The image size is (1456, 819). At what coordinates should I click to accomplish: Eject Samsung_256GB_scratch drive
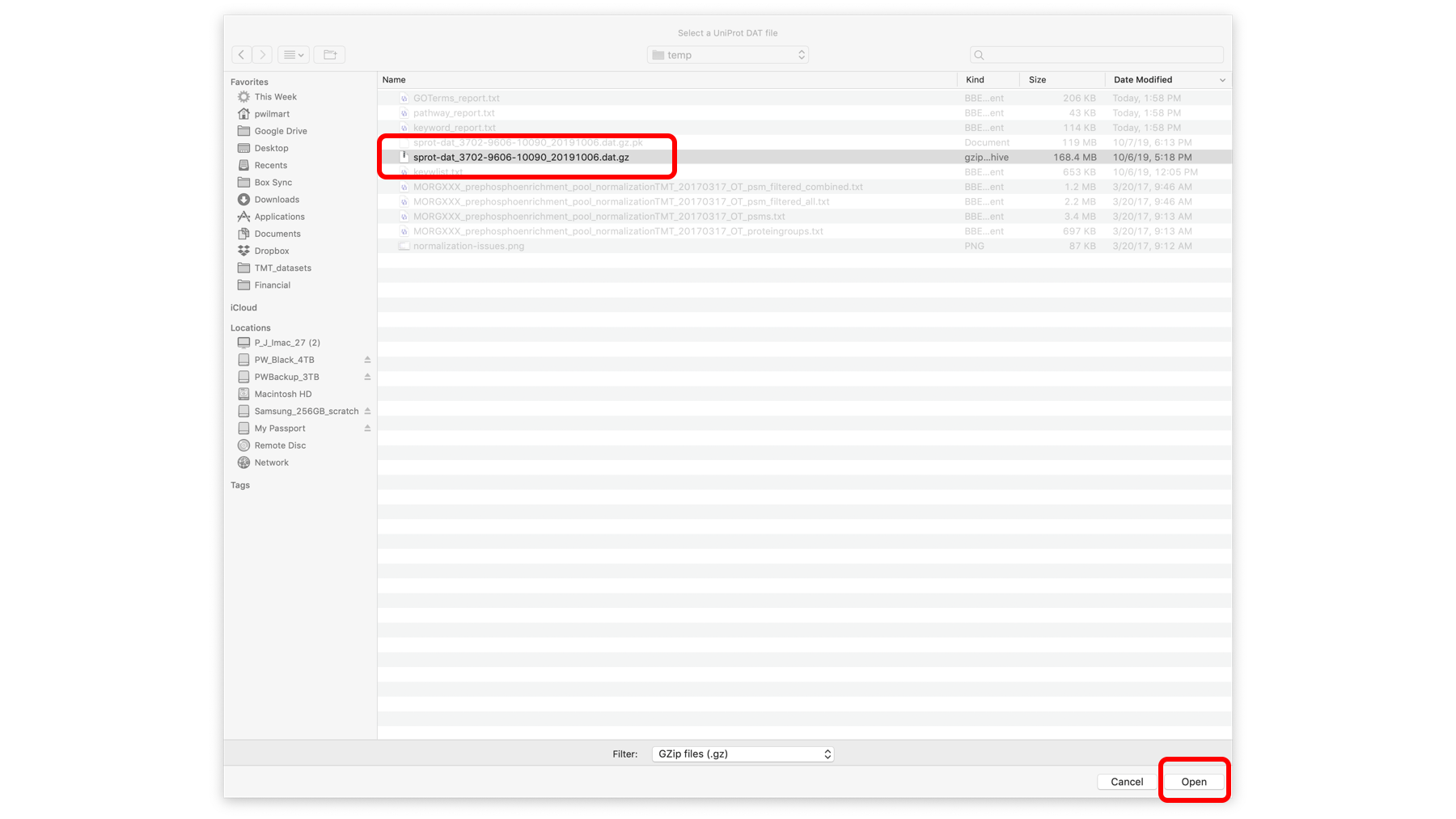[x=367, y=412]
